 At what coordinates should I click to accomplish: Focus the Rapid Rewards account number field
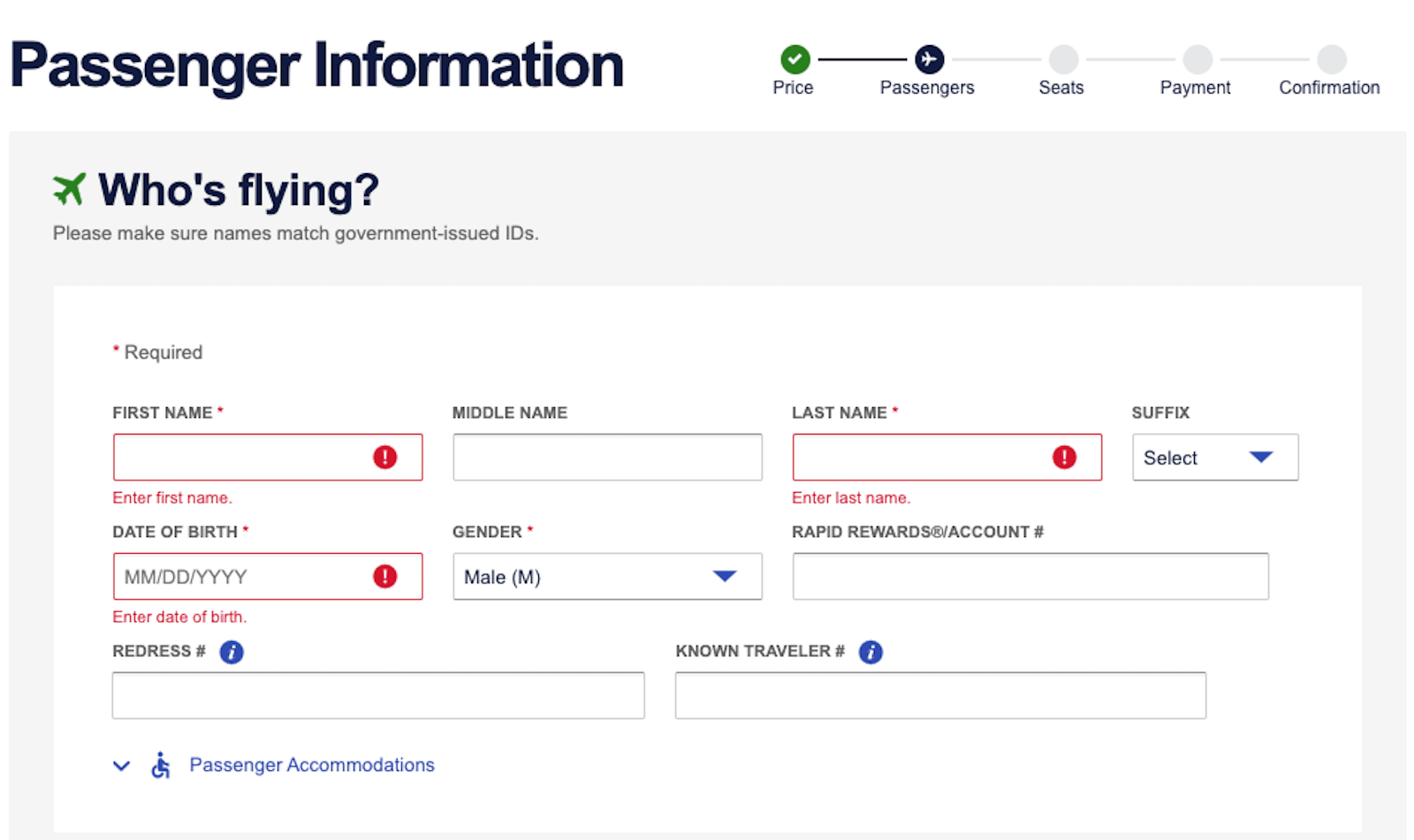coord(1030,577)
